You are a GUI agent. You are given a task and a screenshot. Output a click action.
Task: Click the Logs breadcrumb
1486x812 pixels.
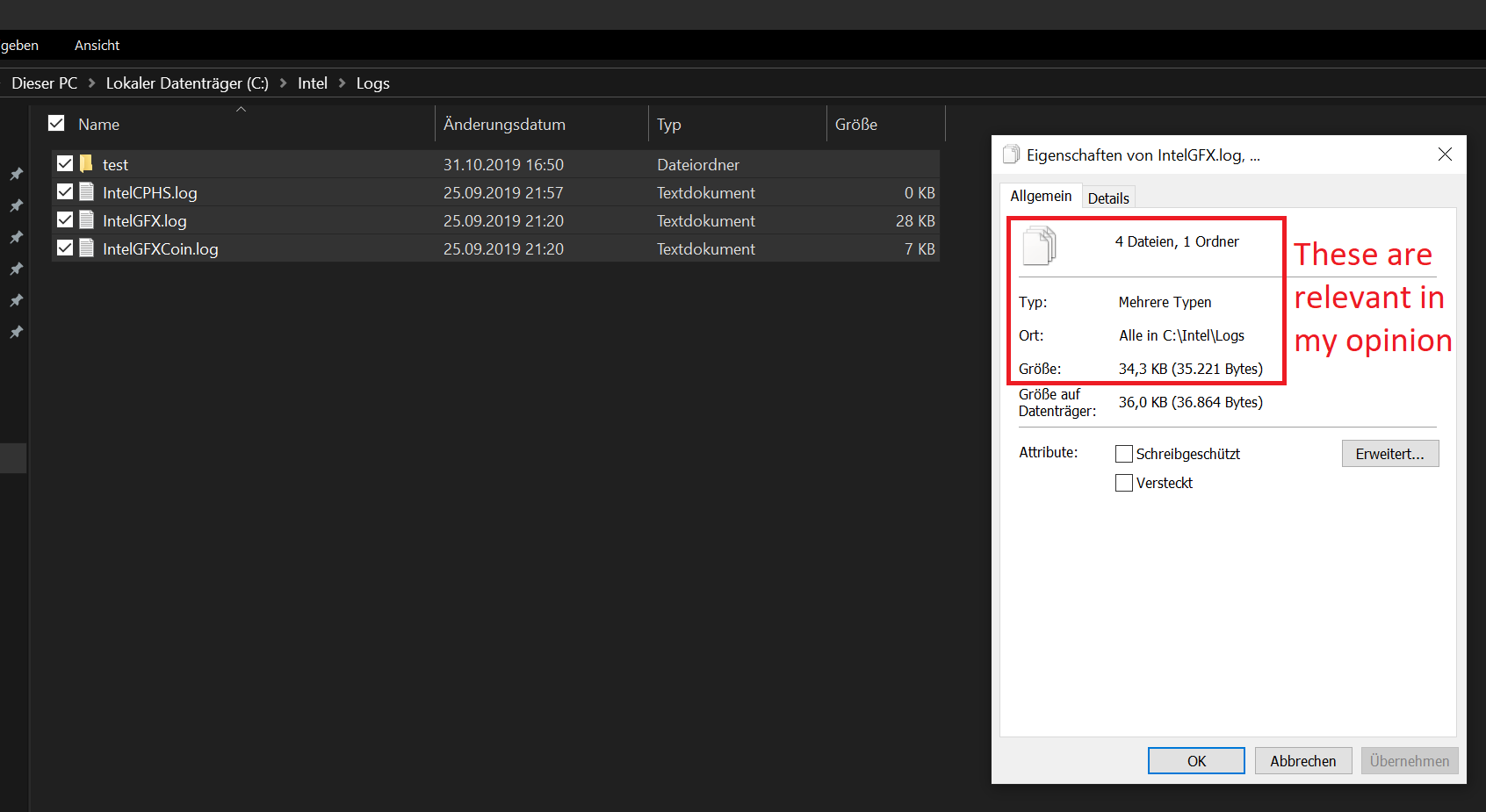pyautogui.click(x=372, y=83)
